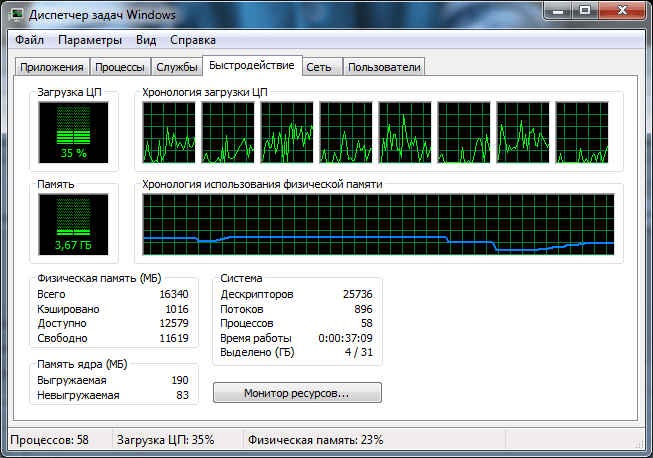Open the Справка menu
The width and height of the screenshot is (653, 458).
(x=193, y=40)
